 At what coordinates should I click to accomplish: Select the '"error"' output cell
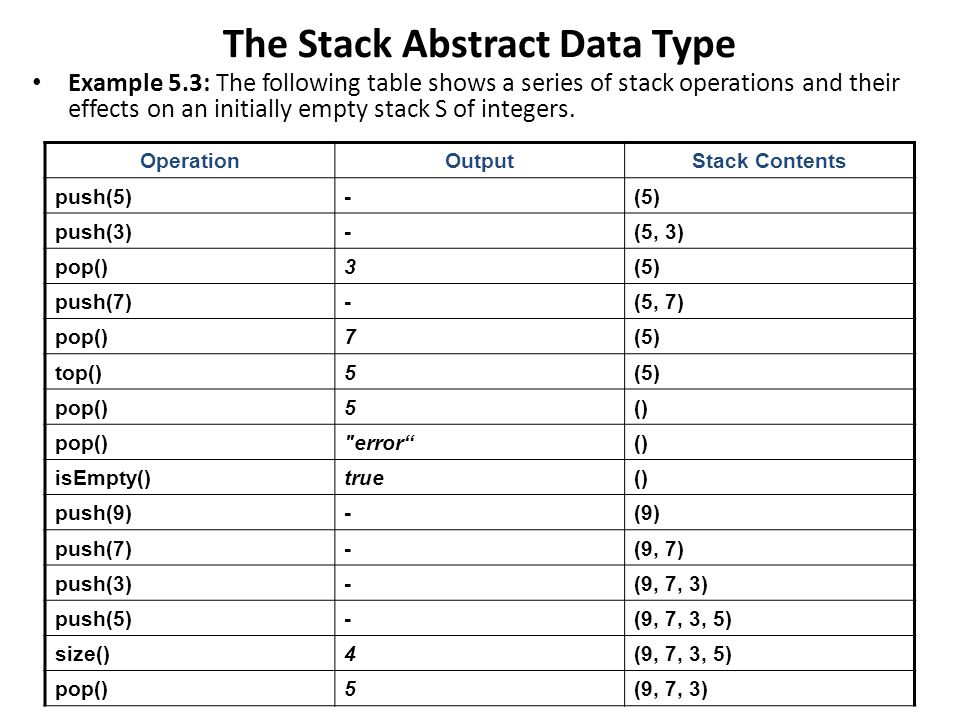tap(479, 443)
